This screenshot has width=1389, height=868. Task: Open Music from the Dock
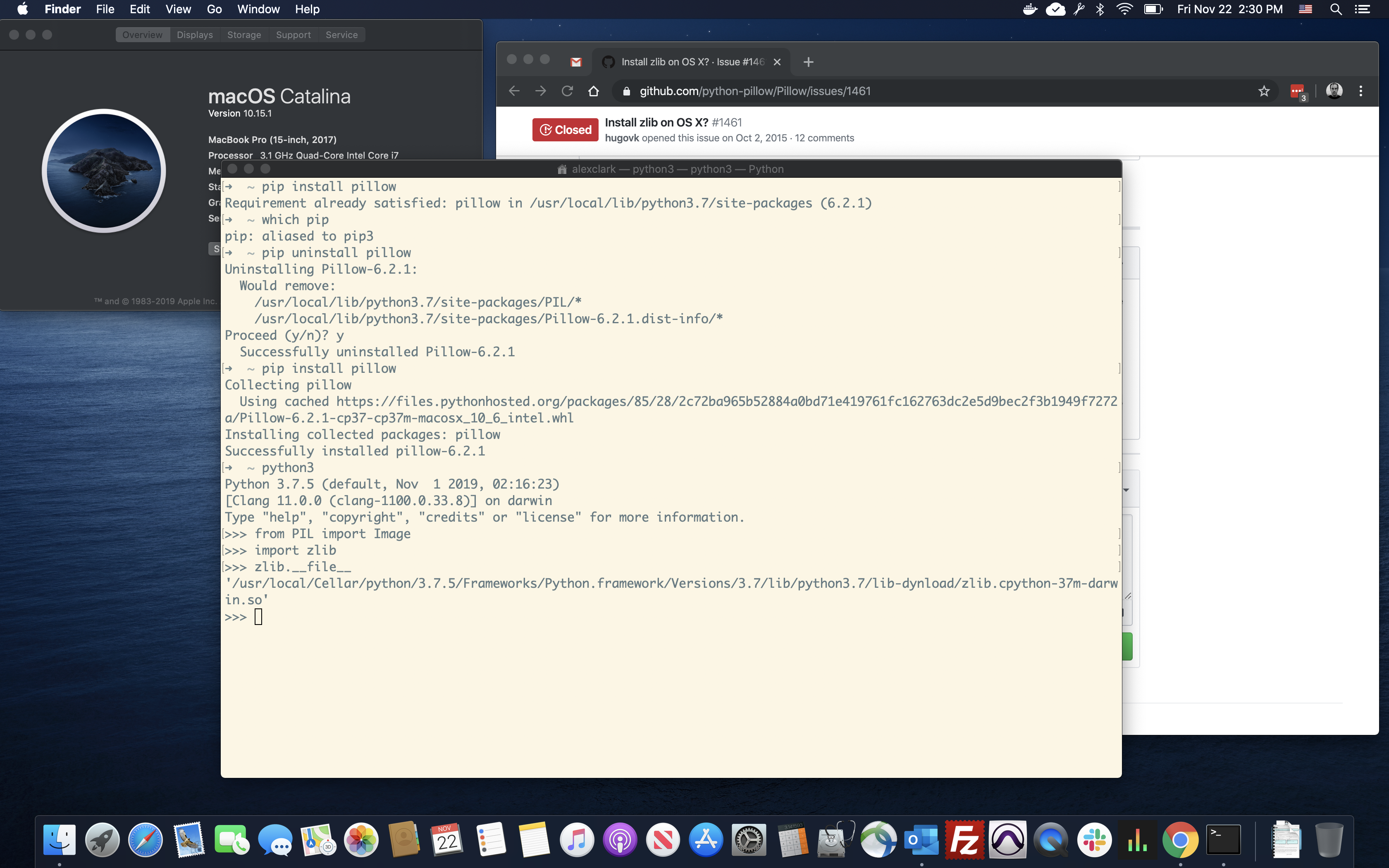point(577,840)
